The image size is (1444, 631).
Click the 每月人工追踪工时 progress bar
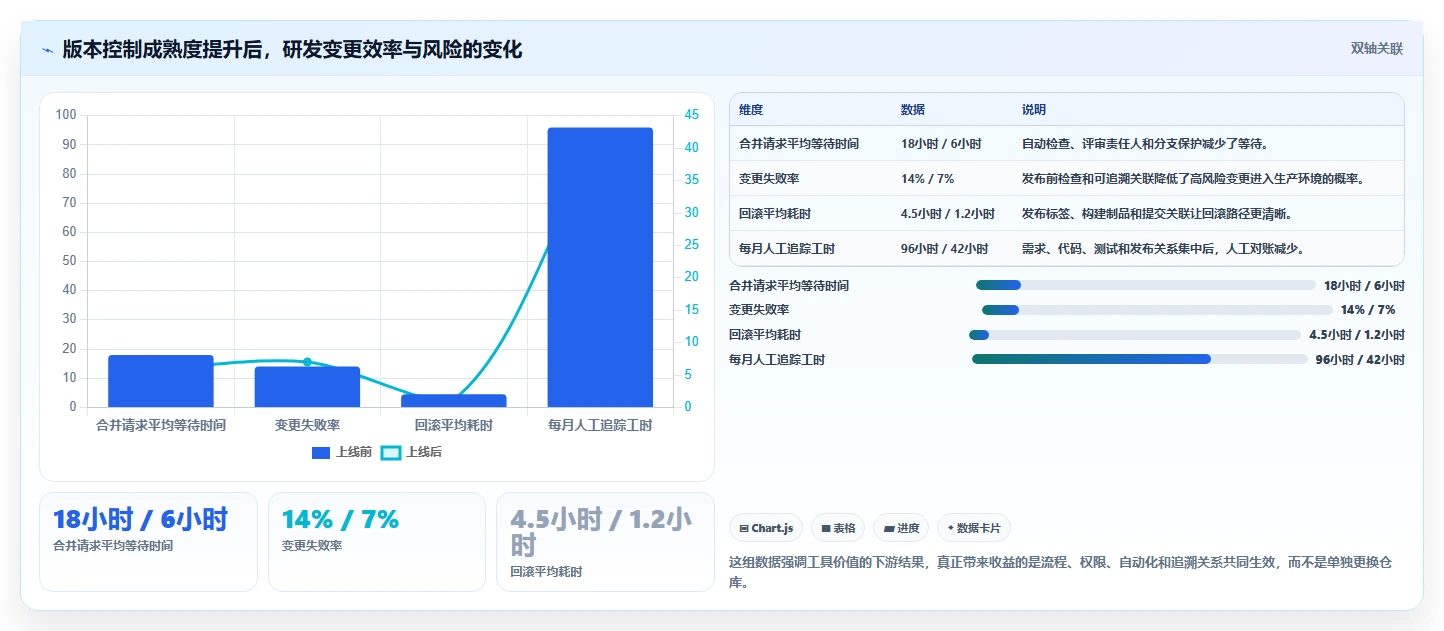1140,359
